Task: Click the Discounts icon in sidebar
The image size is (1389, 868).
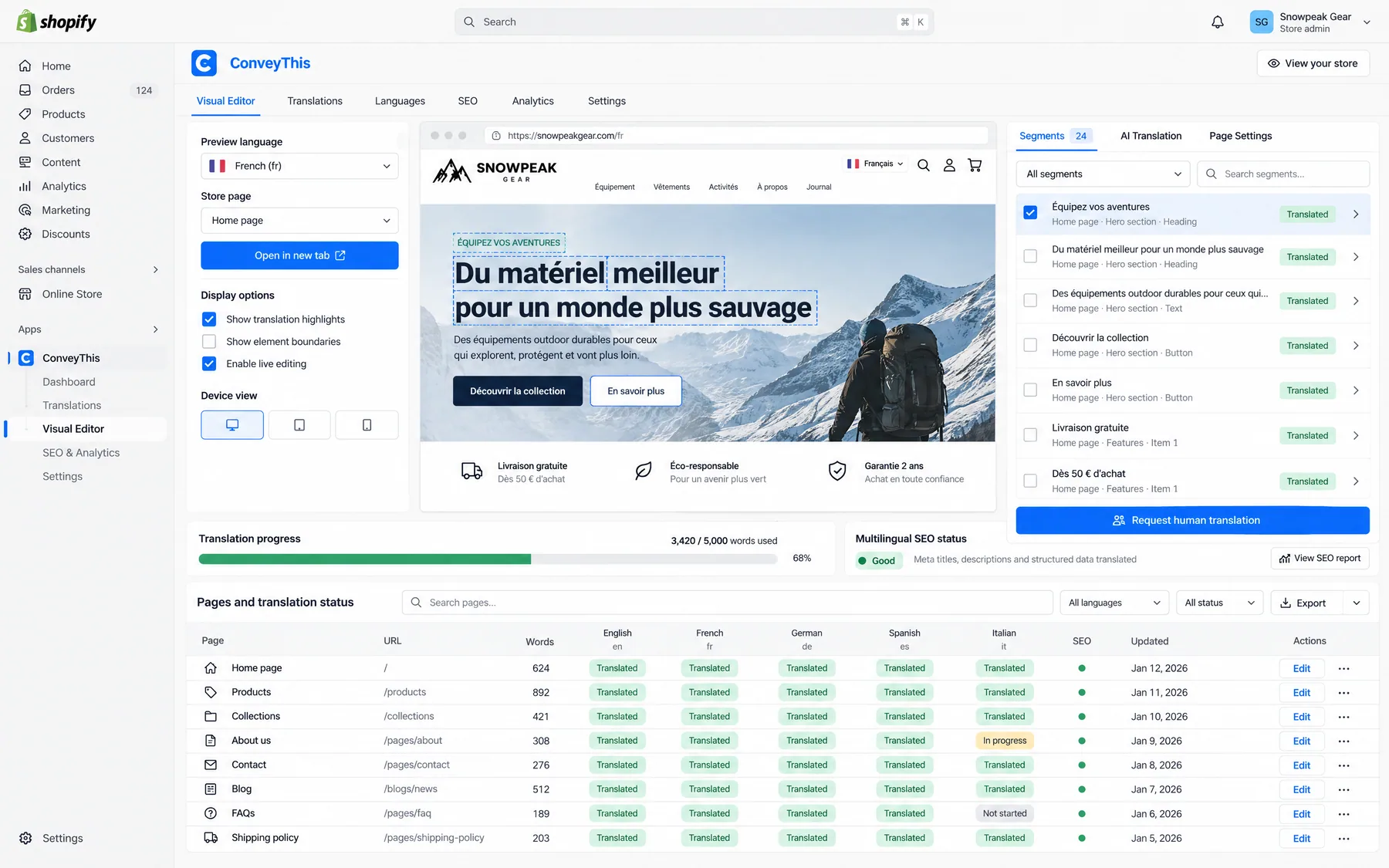Action: click(x=25, y=234)
